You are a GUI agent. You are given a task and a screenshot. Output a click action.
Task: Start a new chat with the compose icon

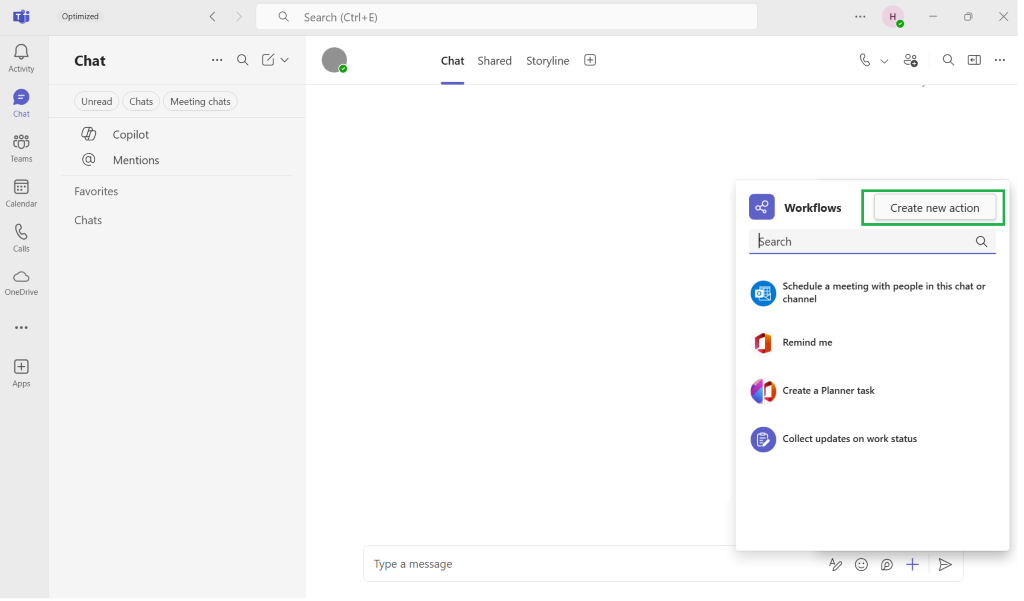[x=268, y=60]
